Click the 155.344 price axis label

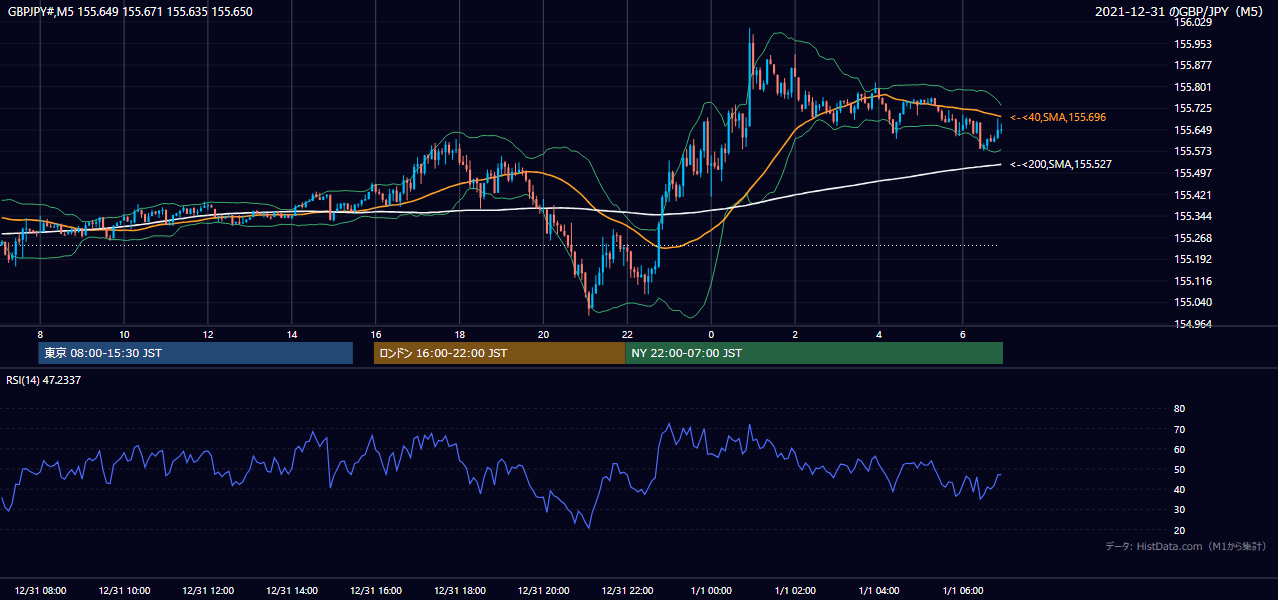pyautogui.click(x=1193, y=216)
